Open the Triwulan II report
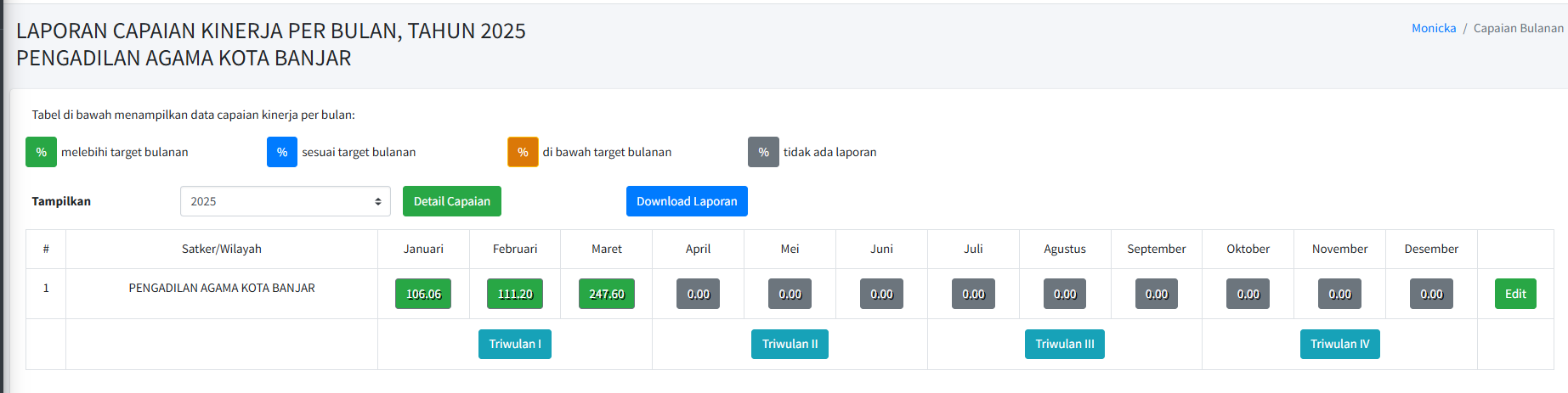The height and width of the screenshot is (393, 1568). point(790,344)
